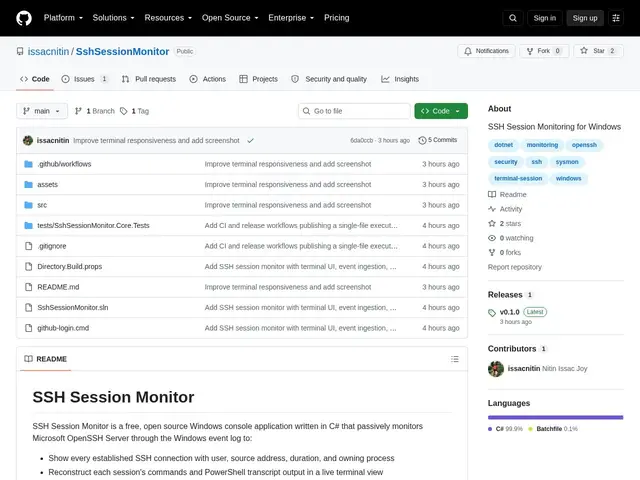The image size is (640, 480).
Task: Switch to the Insights tab
Action: click(400, 79)
